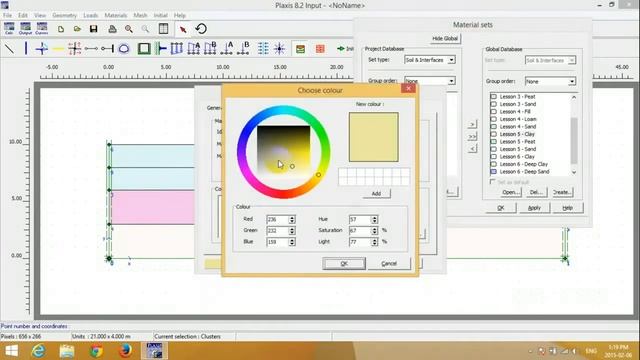Select the geometry line tool
The width and height of the screenshot is (640, 360).
[x=9, y=49]
